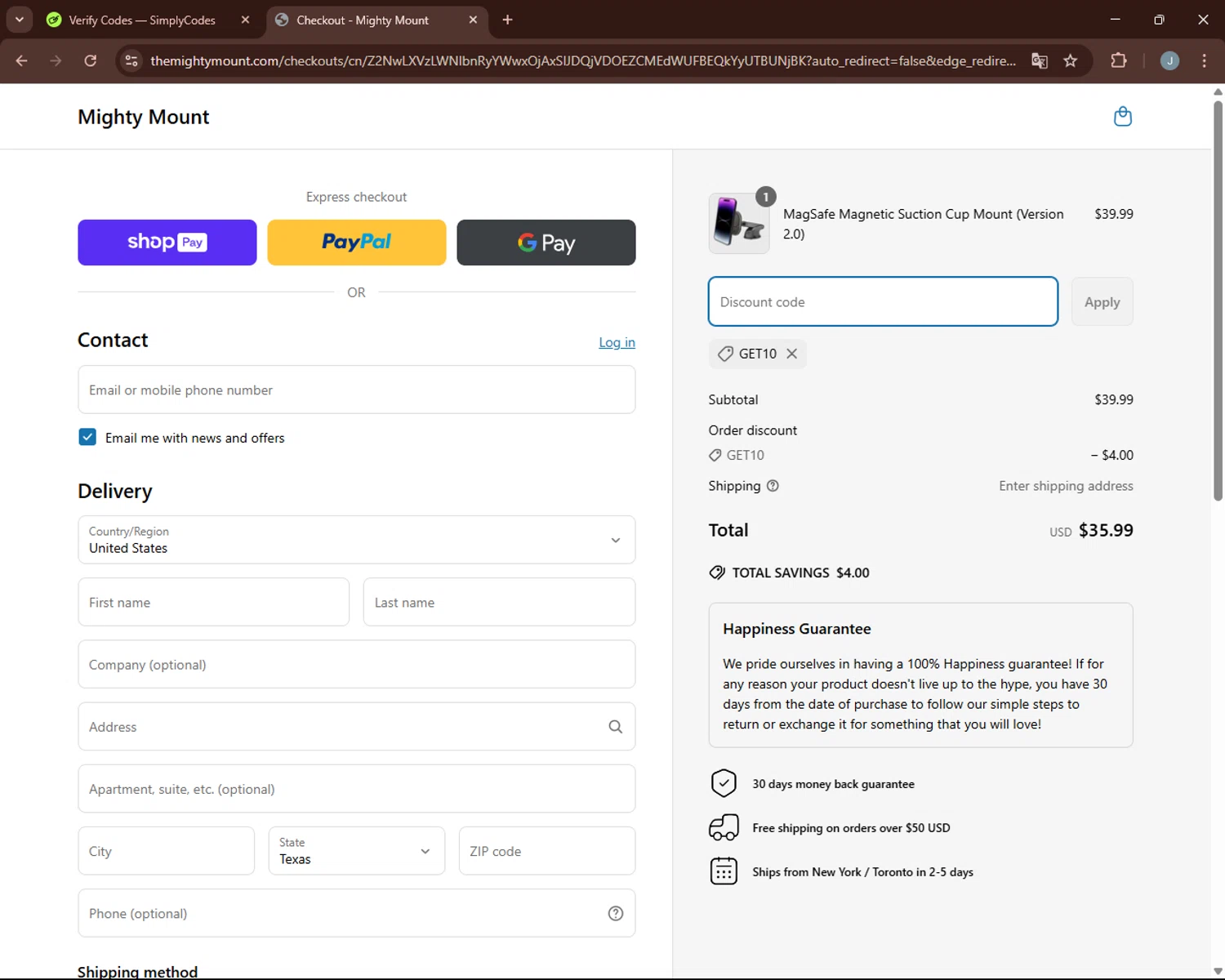Click the total savings tag icon

coord(717,572)
